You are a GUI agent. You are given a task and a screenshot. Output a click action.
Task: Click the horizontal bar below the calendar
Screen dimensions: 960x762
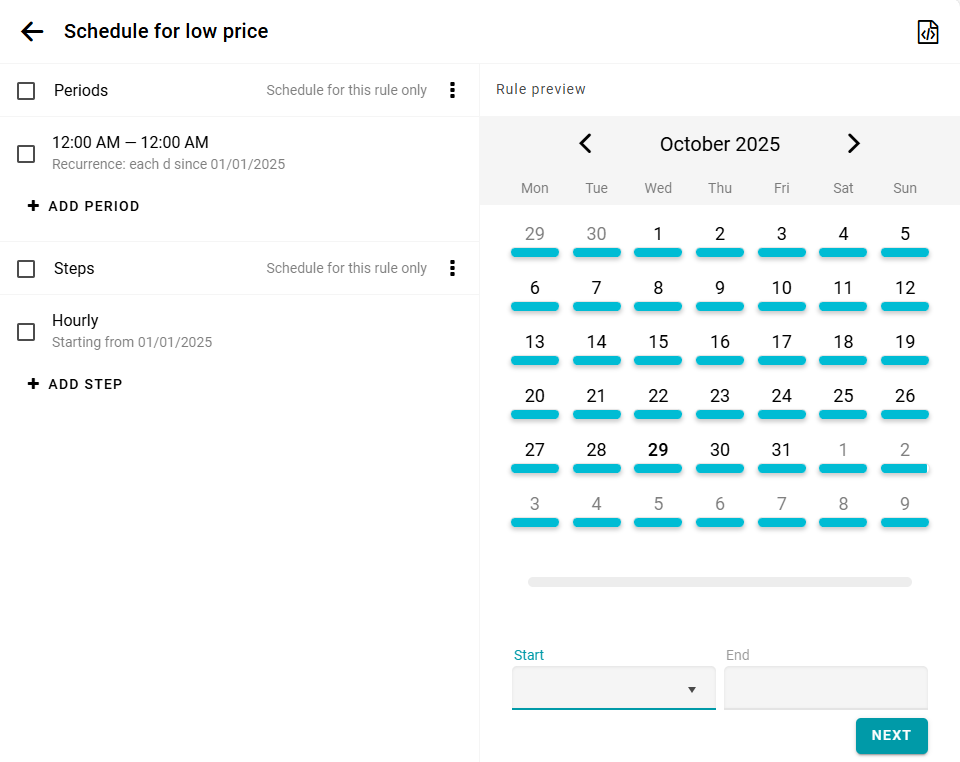point(720,581)
